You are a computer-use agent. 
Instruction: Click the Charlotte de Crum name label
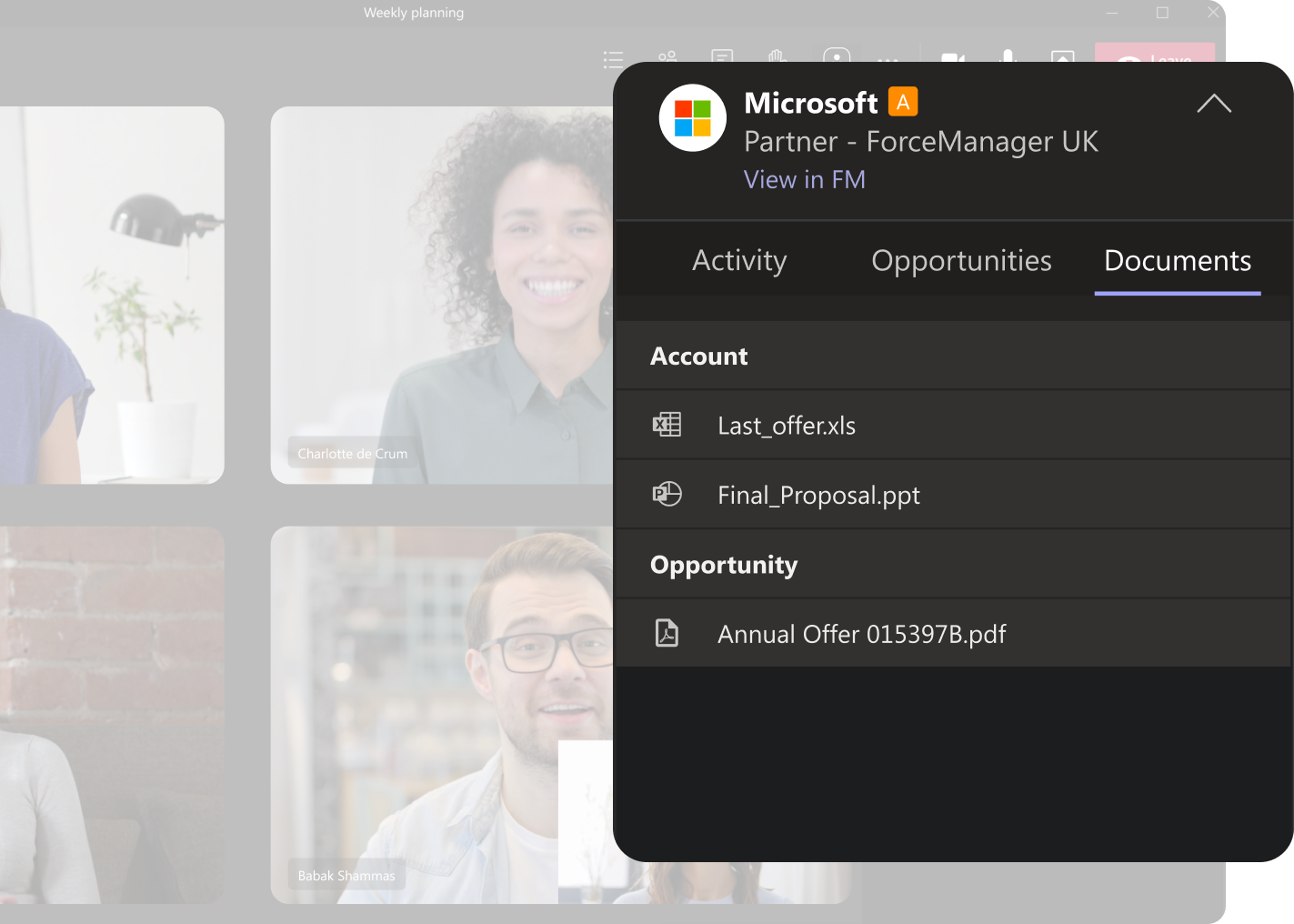click(x=353, y=453)
